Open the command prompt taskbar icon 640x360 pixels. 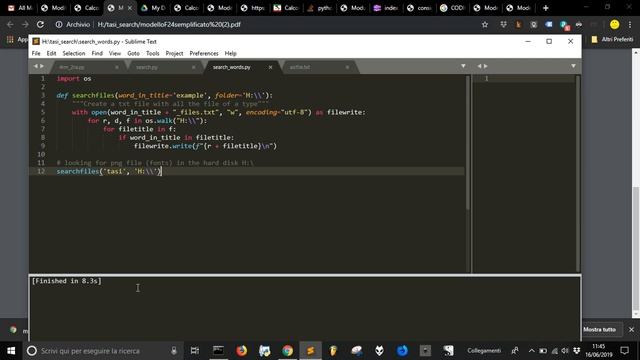coord(218,351)
